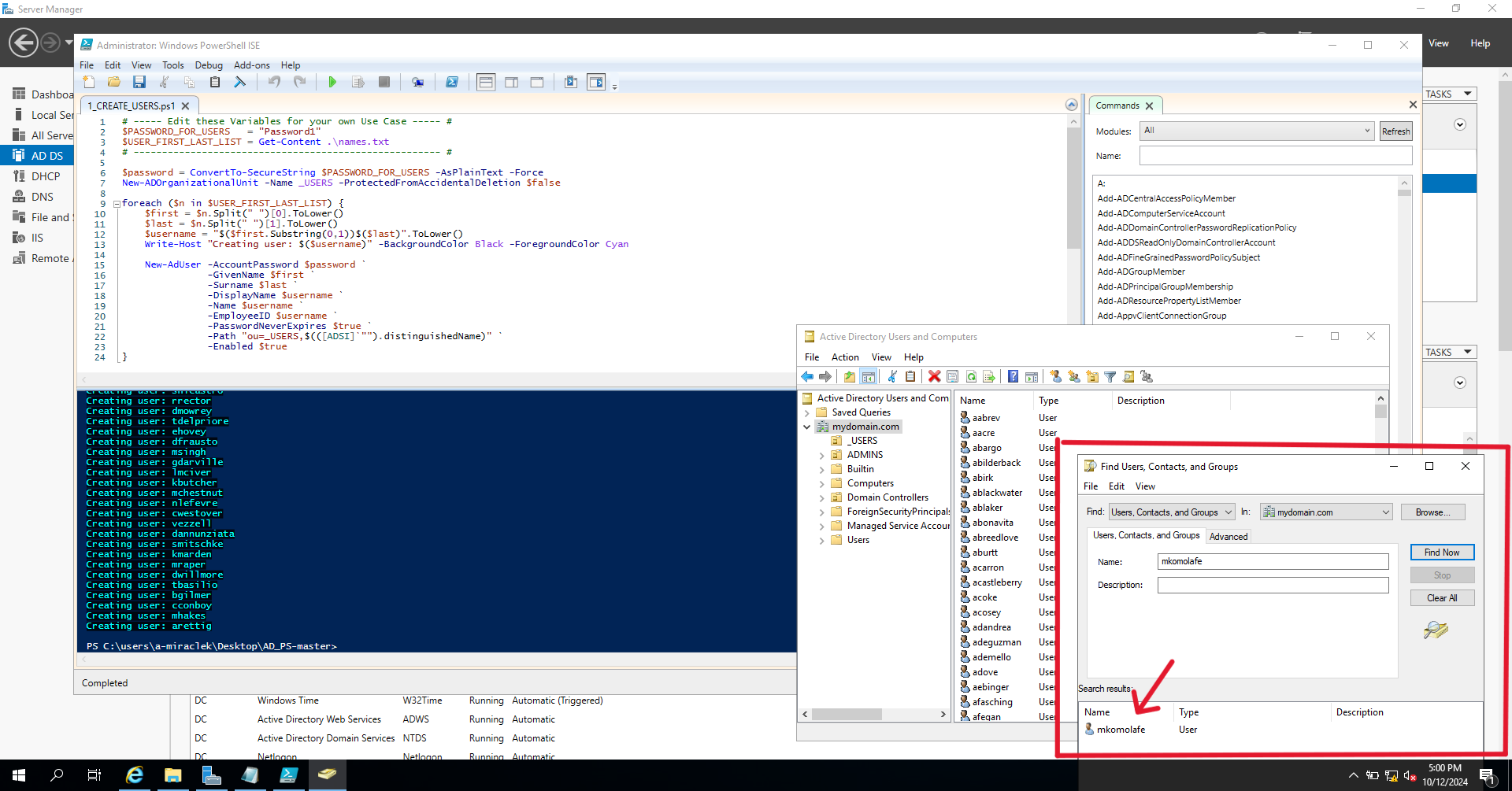Screen dimensions: 1512x791
Task: Run the script using the green Run icon
Action: pos(332,82)
